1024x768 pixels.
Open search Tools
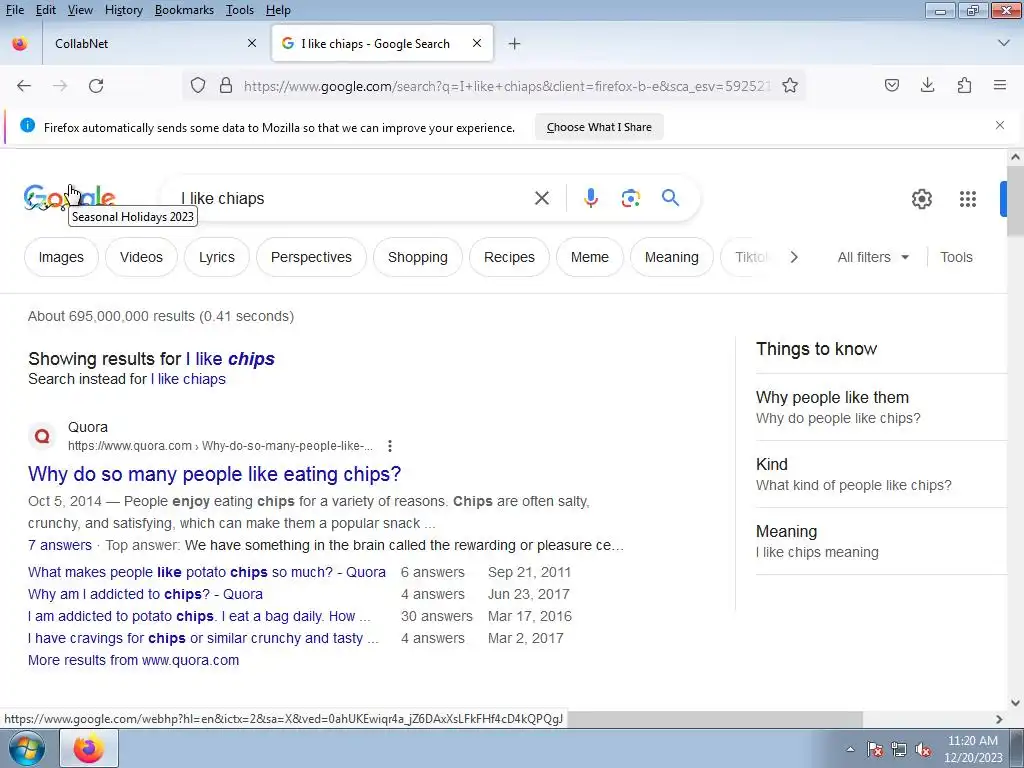pyautogui.click(x=956, y=257)
